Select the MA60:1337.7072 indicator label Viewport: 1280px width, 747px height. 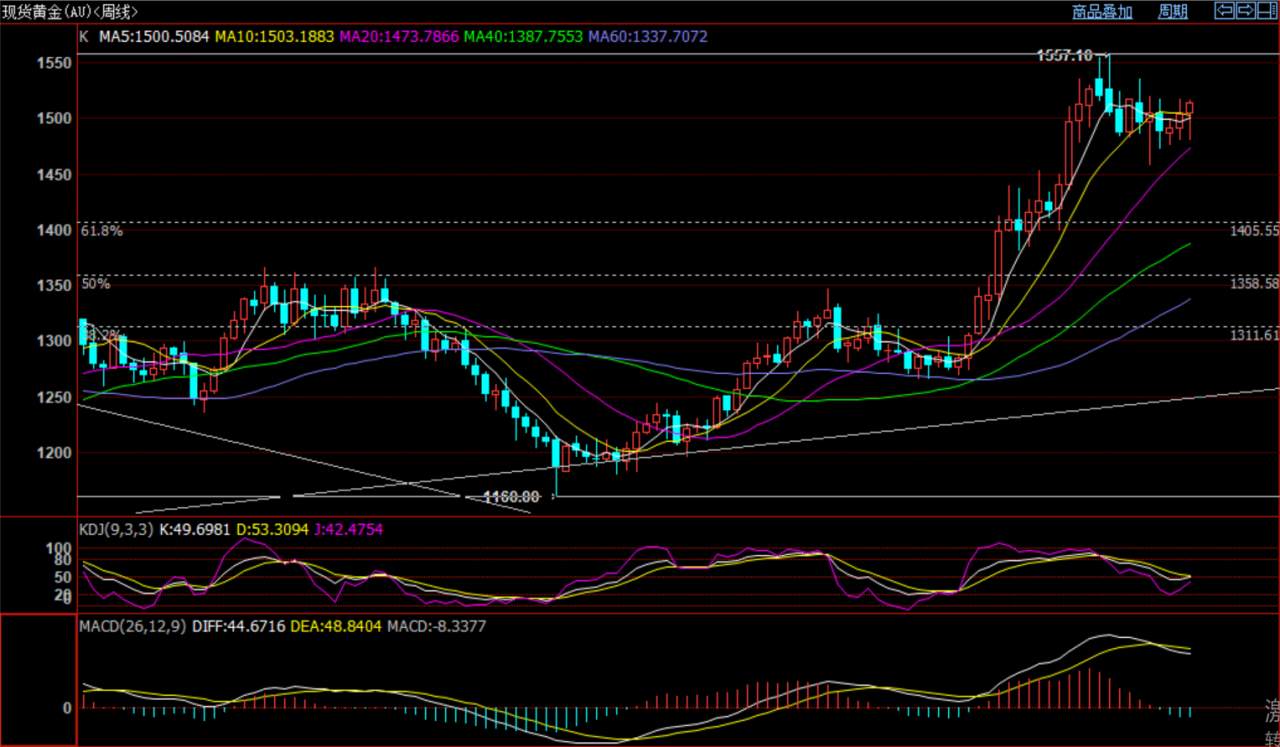coord(648,36)
